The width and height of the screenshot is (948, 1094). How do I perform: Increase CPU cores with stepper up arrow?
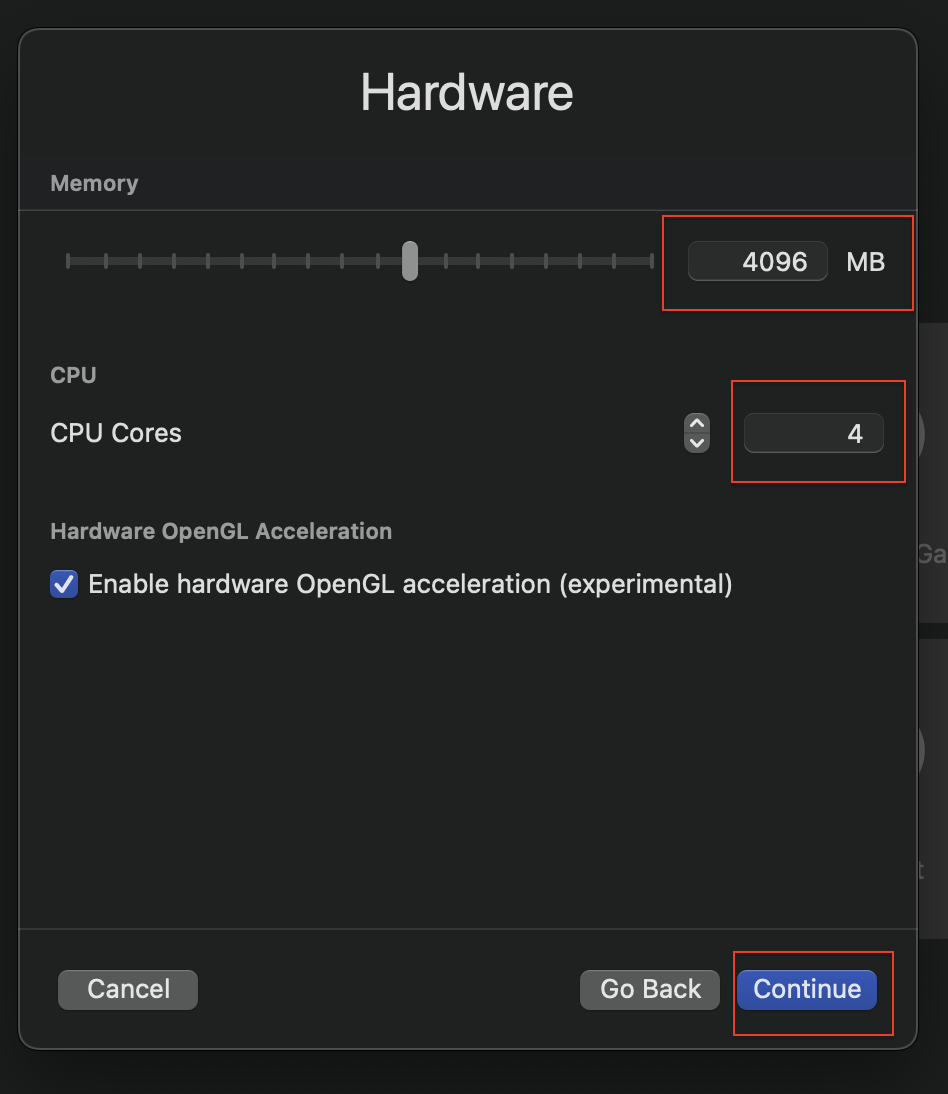click(x=697, y=424)
